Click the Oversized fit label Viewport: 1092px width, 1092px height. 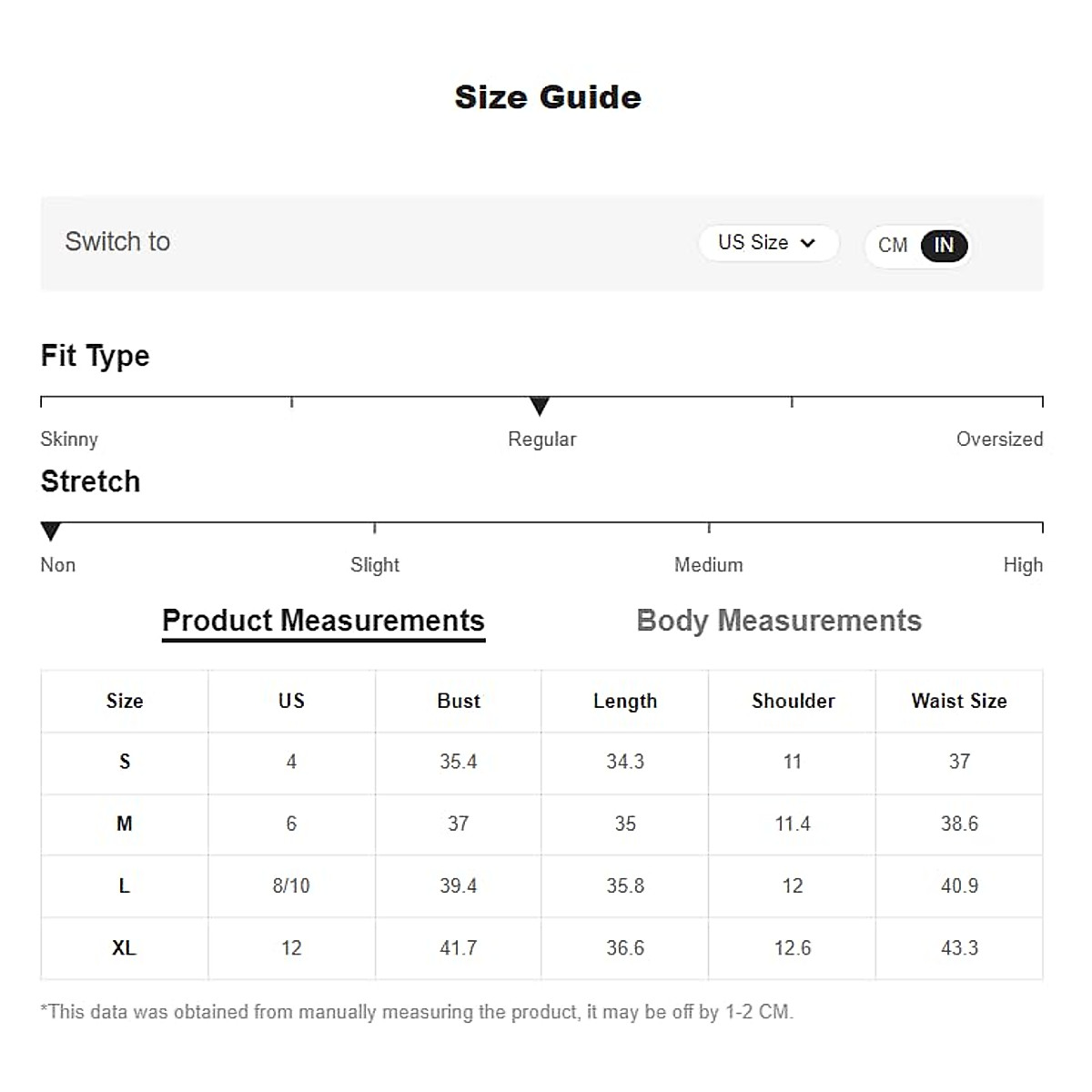click(x=999, y=439)
